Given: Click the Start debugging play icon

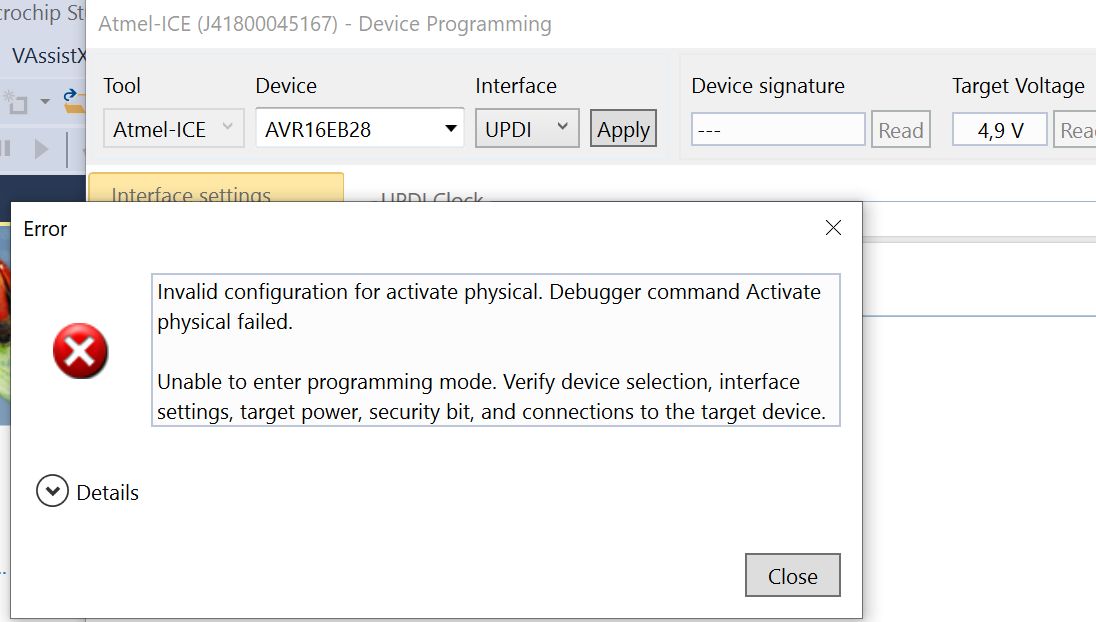Looking at the screenshot, I should pyautogui.click(x=41, y=149).
